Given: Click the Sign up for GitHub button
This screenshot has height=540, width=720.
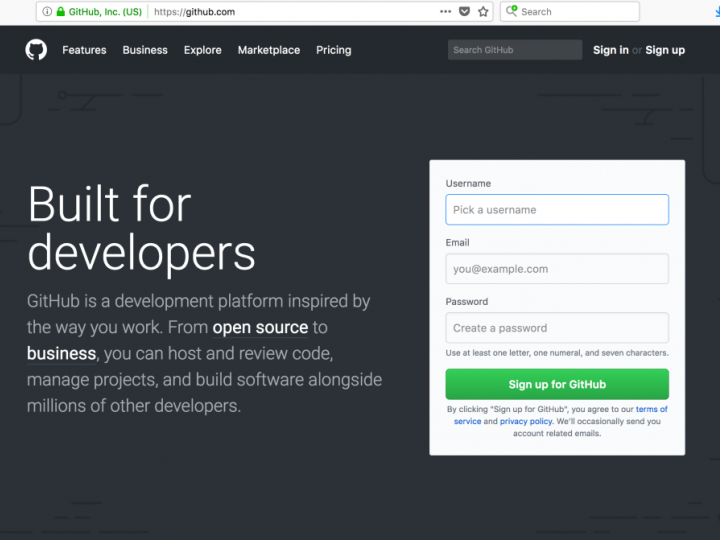Looking at the screenshot, I should pyautogui.click(x=557, y=384).
